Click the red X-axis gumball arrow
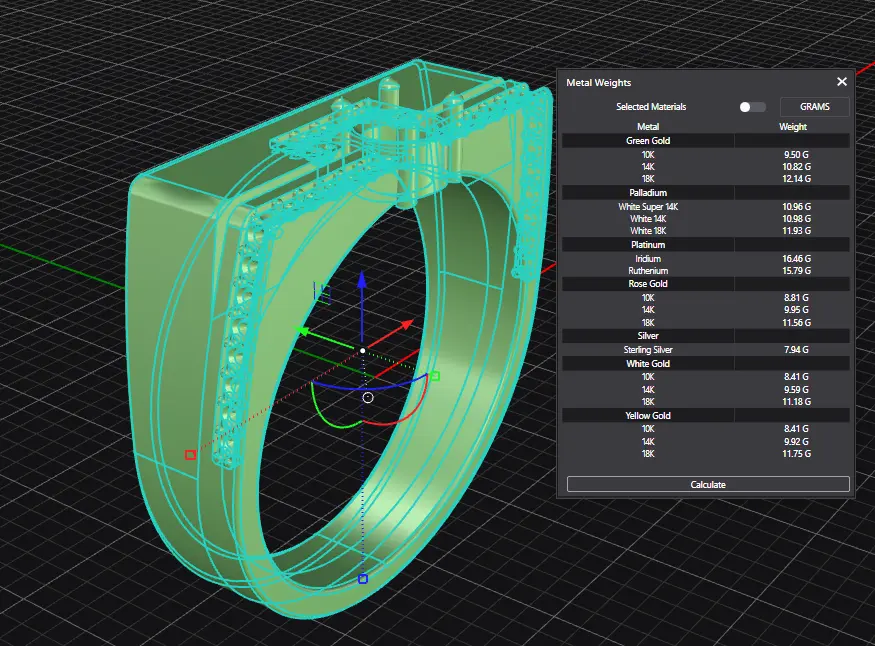The height and width of the screenshot is (646, 875). 406,324
